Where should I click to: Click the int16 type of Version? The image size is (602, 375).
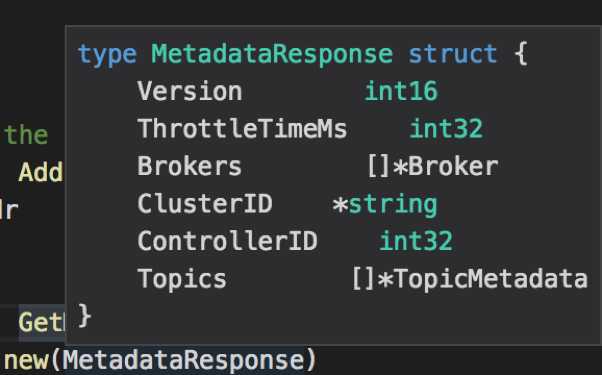point(401,91)
